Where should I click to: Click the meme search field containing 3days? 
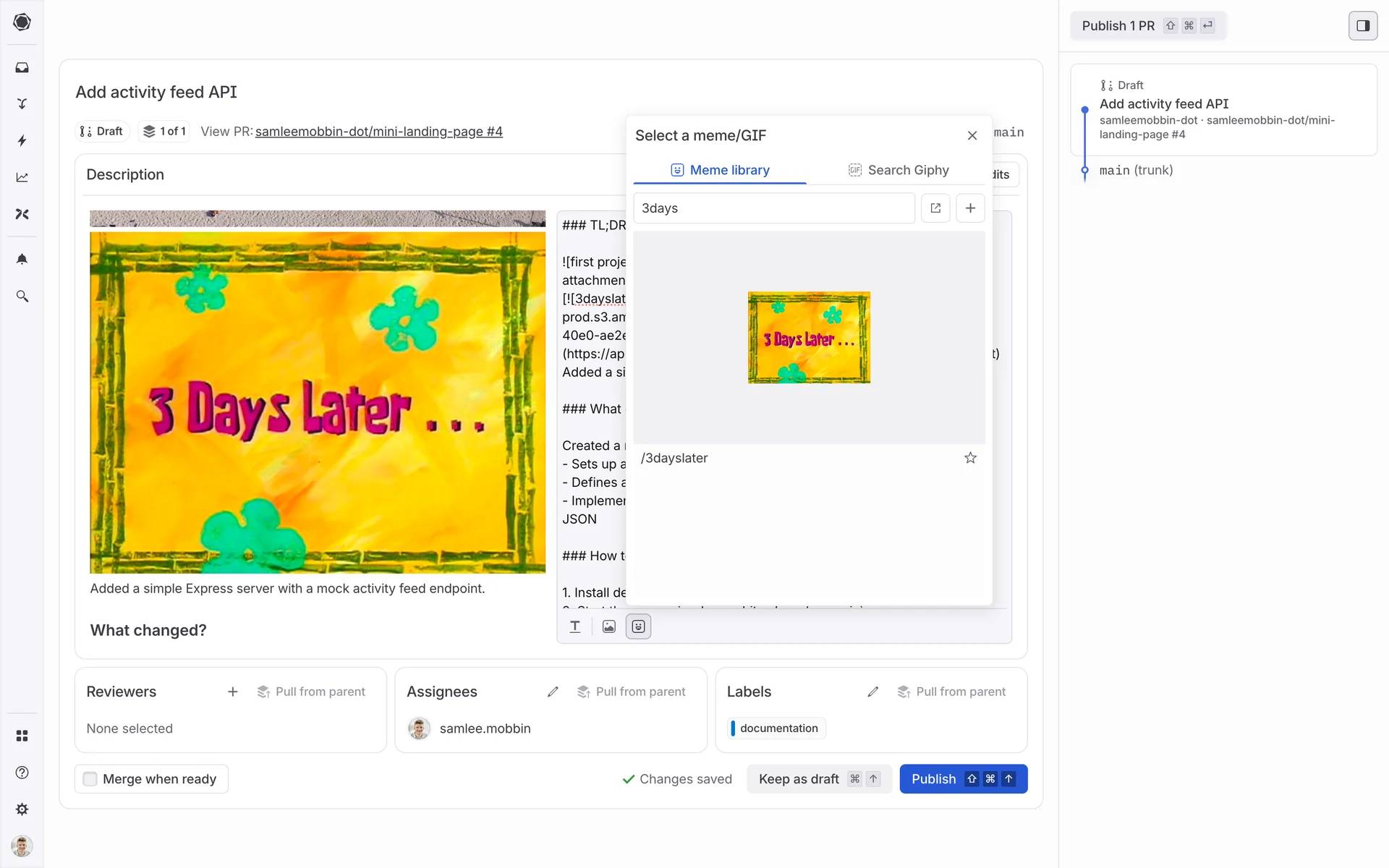tap(773, 208)
